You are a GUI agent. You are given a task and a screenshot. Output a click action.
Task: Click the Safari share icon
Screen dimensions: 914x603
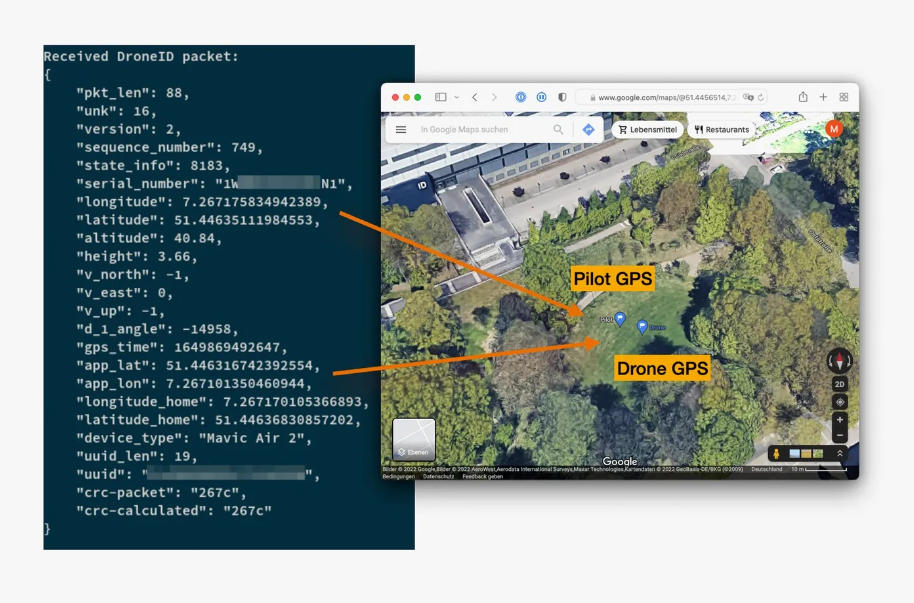click(803, 97)
